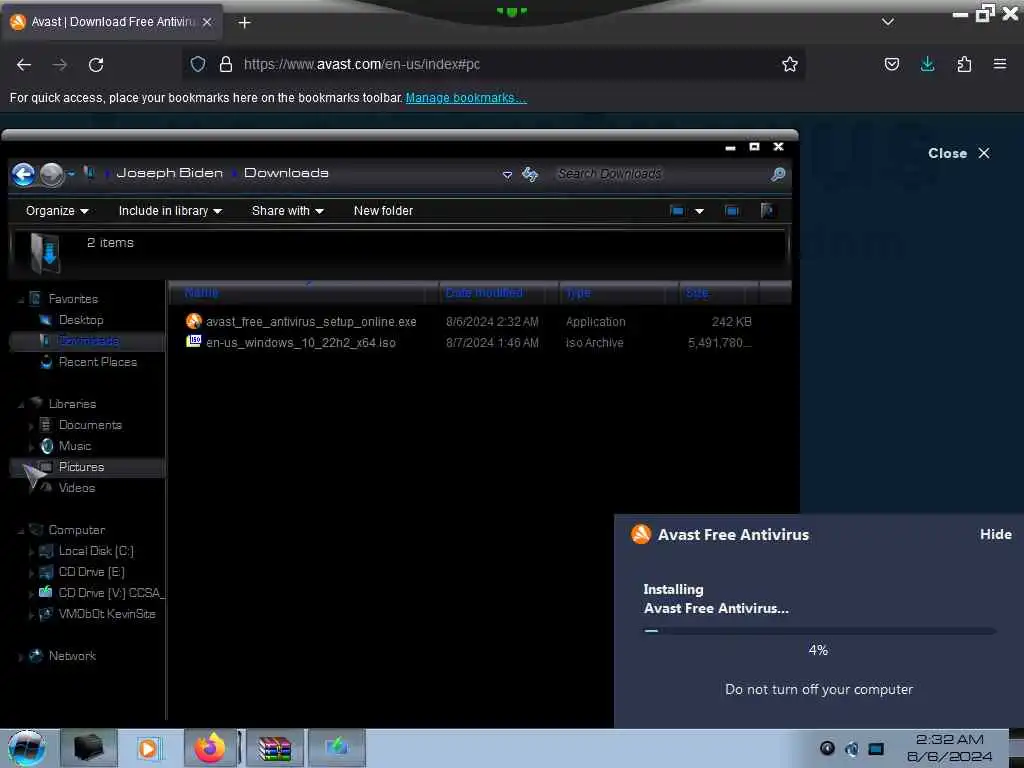1024x768 pixels.
Task: Expand Documents library node
Action: [x=31, y=426]
